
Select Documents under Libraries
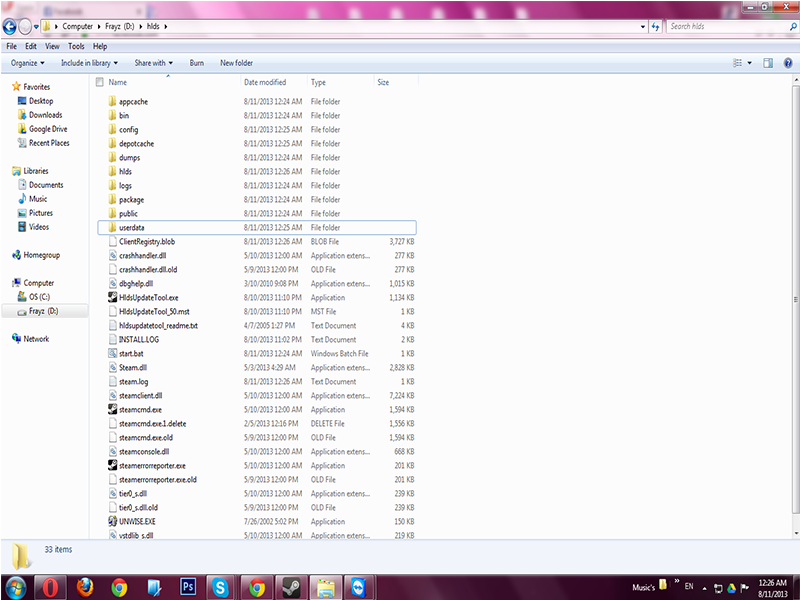coord(46,185)
